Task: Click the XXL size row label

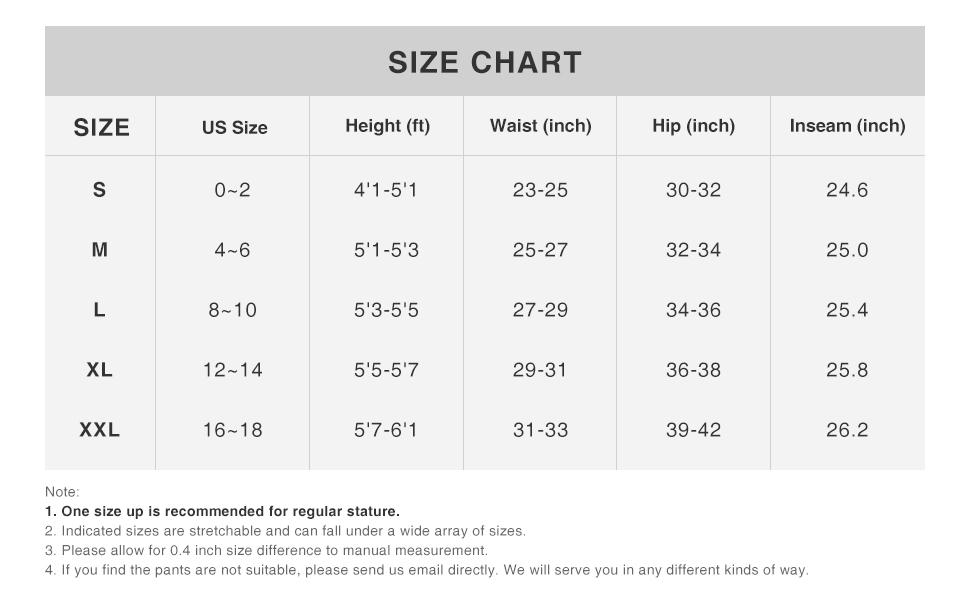Action: [x=99, y=430]
